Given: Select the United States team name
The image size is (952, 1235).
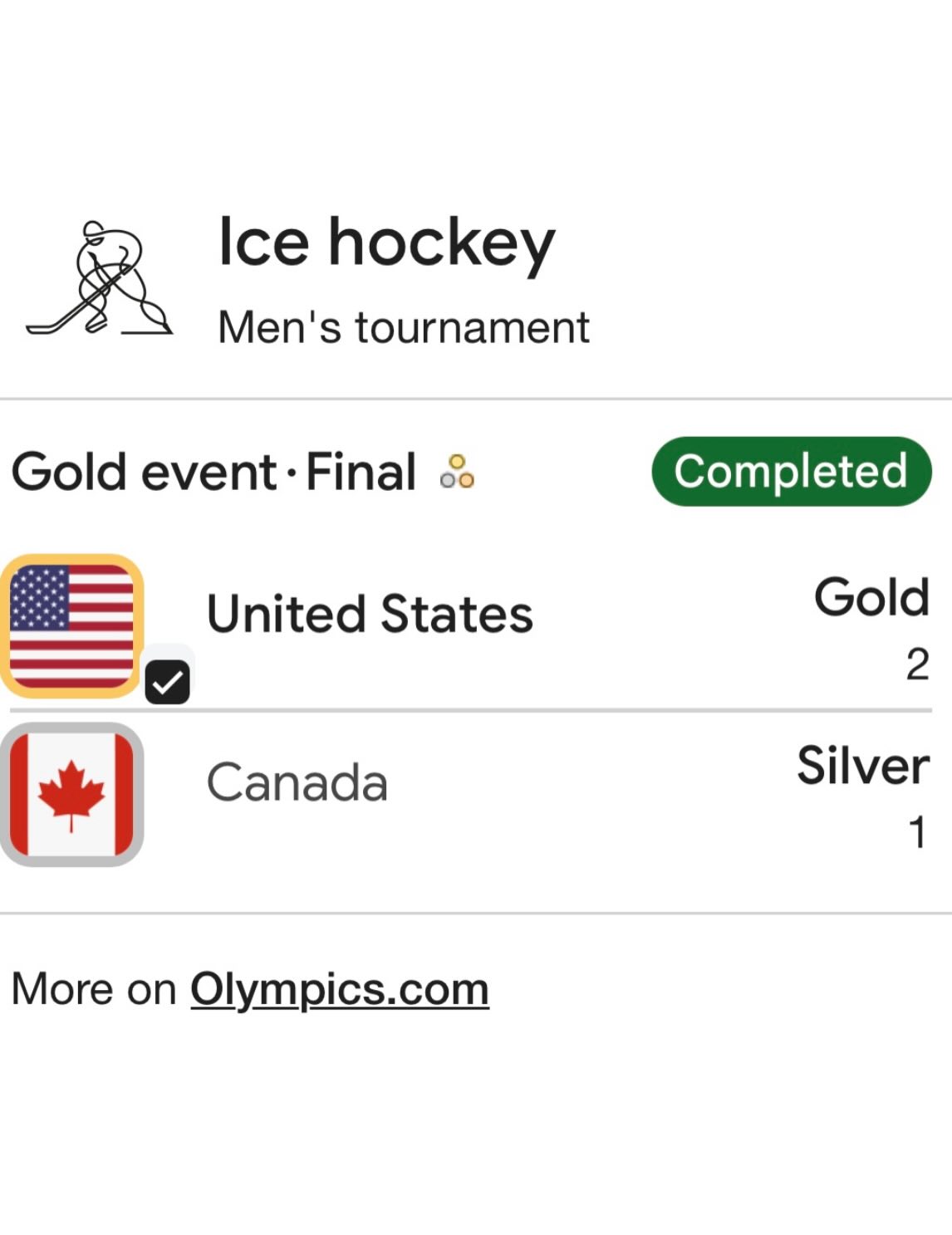Looking at the screenshot, I should point(370,615).
